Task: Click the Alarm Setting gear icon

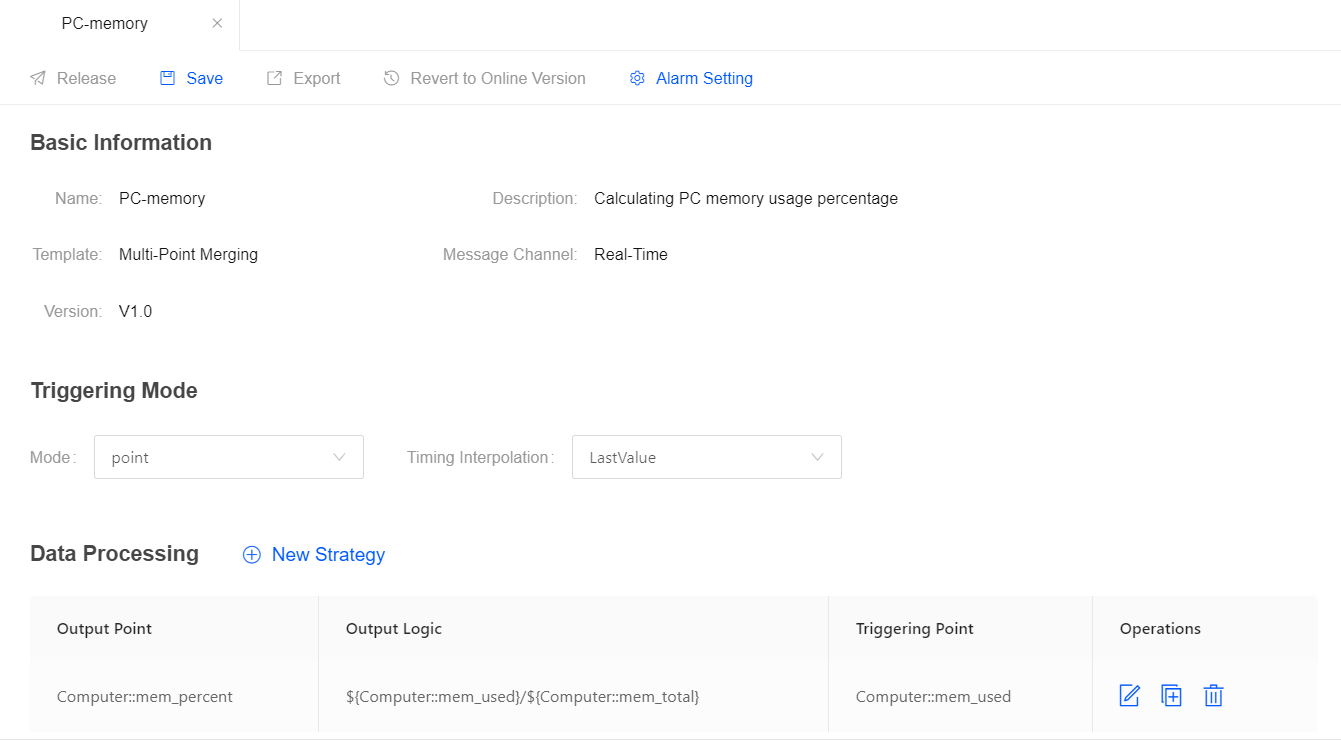Action: [637, 78]
